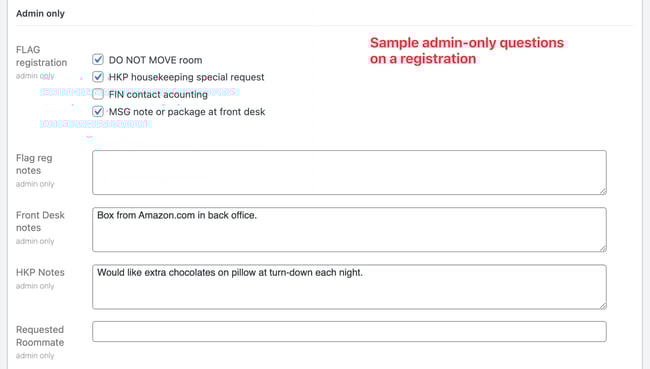Uncheck HKP housekeeping special request checkbox

point(98,77)
